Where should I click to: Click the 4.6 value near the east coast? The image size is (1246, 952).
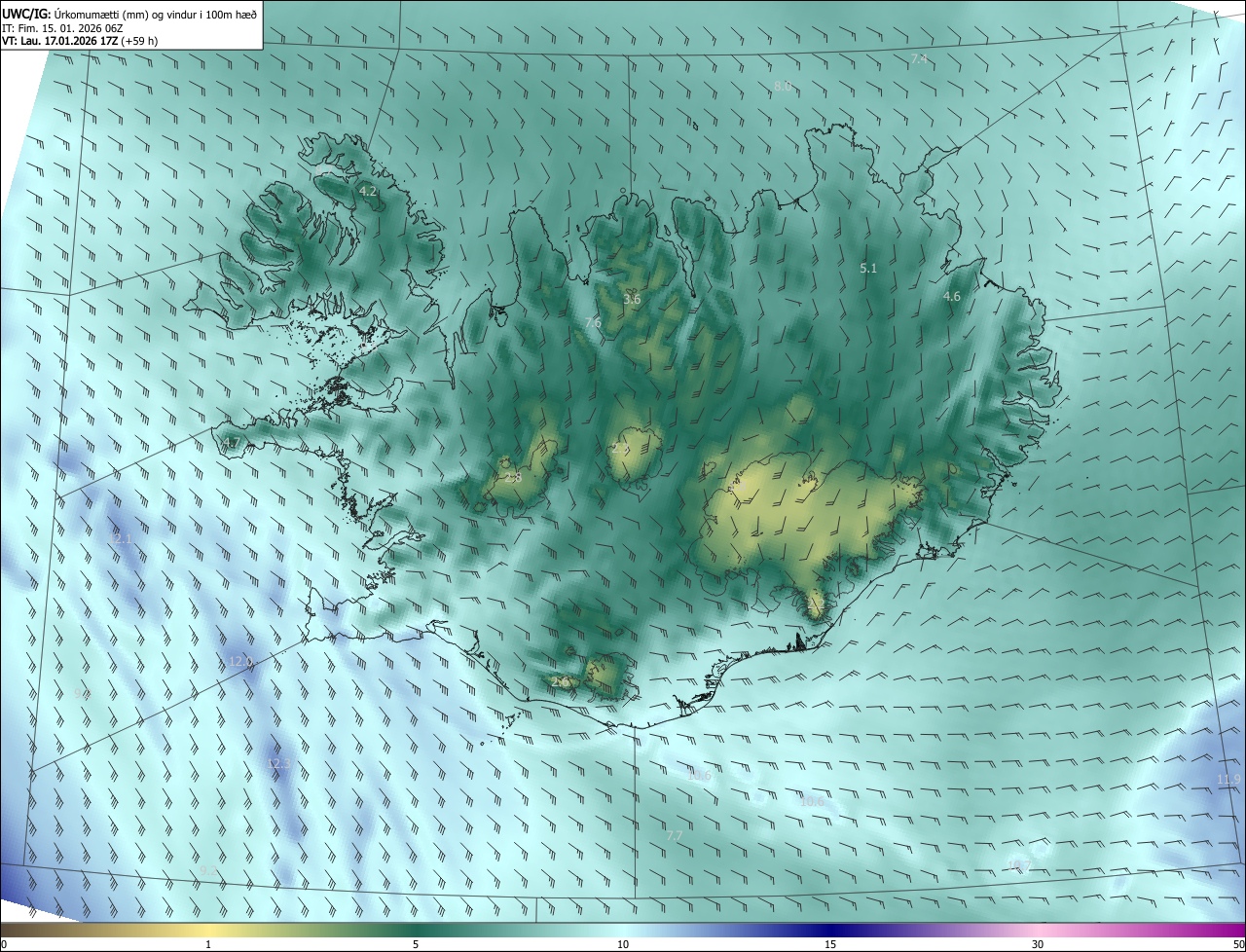(952, 296)
